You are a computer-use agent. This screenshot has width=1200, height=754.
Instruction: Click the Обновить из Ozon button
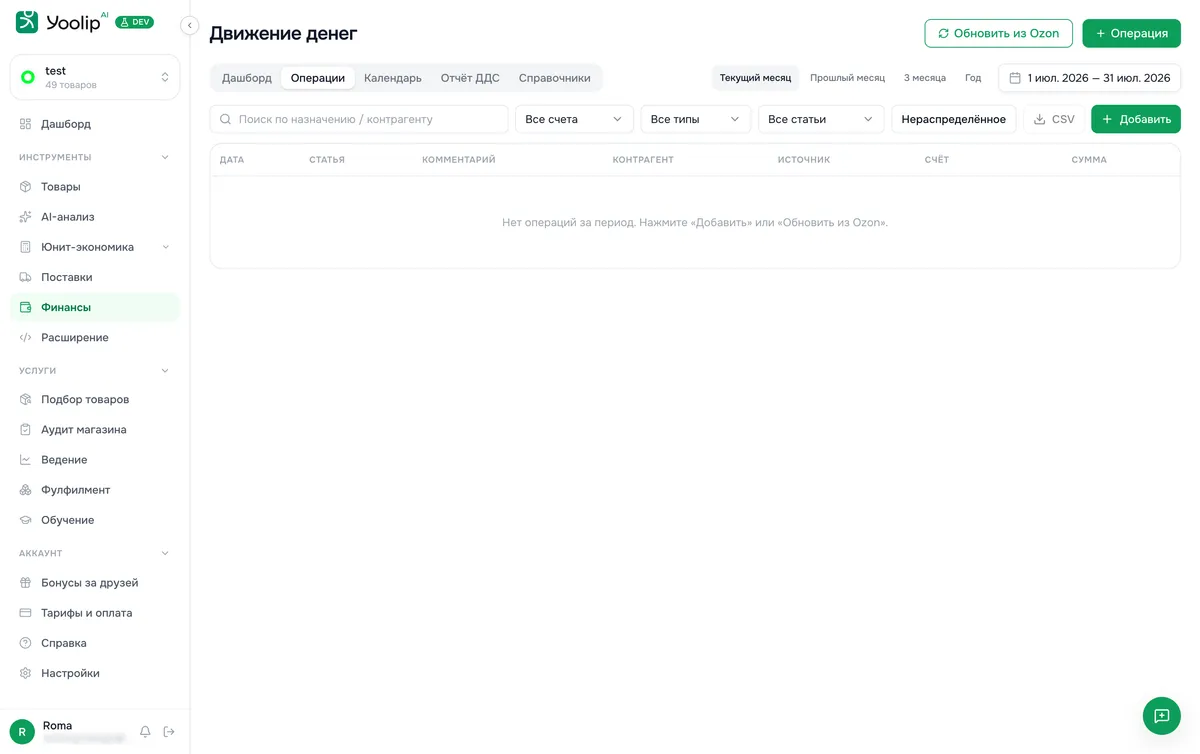click(x=998, y=33)
